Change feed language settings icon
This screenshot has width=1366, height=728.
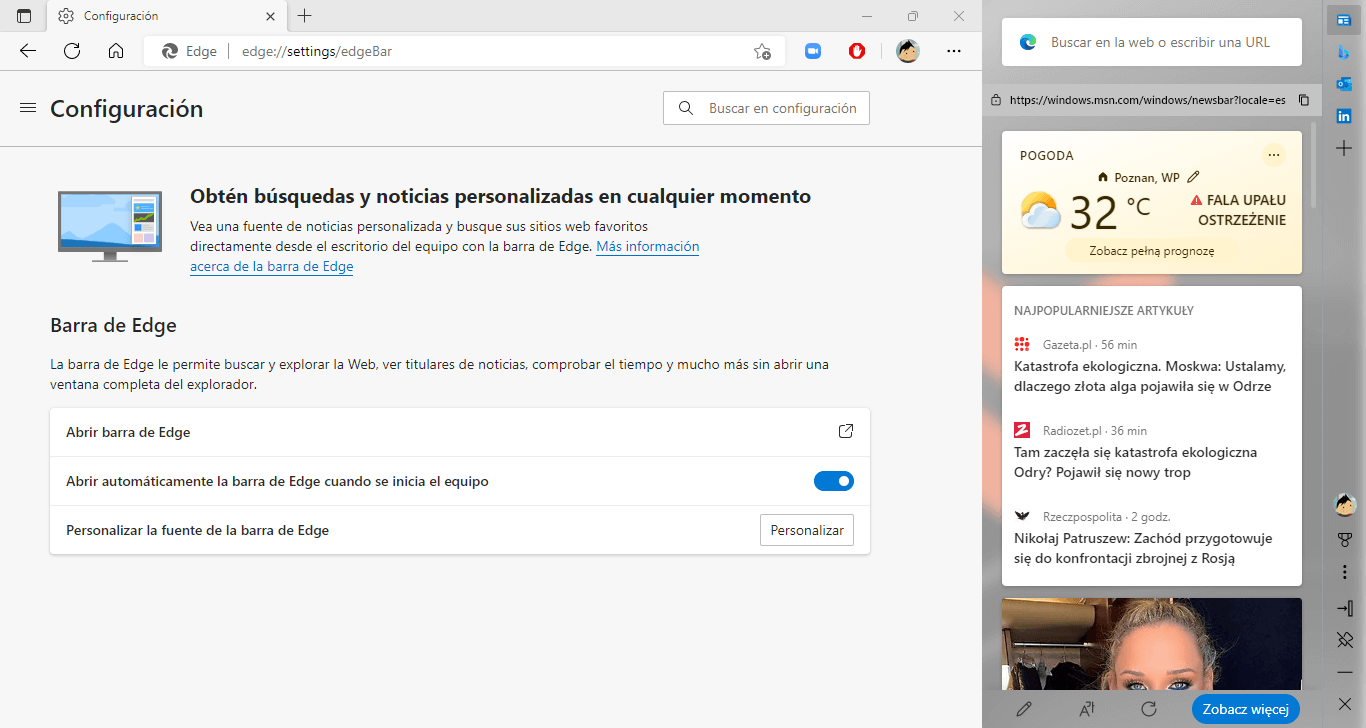[1087, 709]
